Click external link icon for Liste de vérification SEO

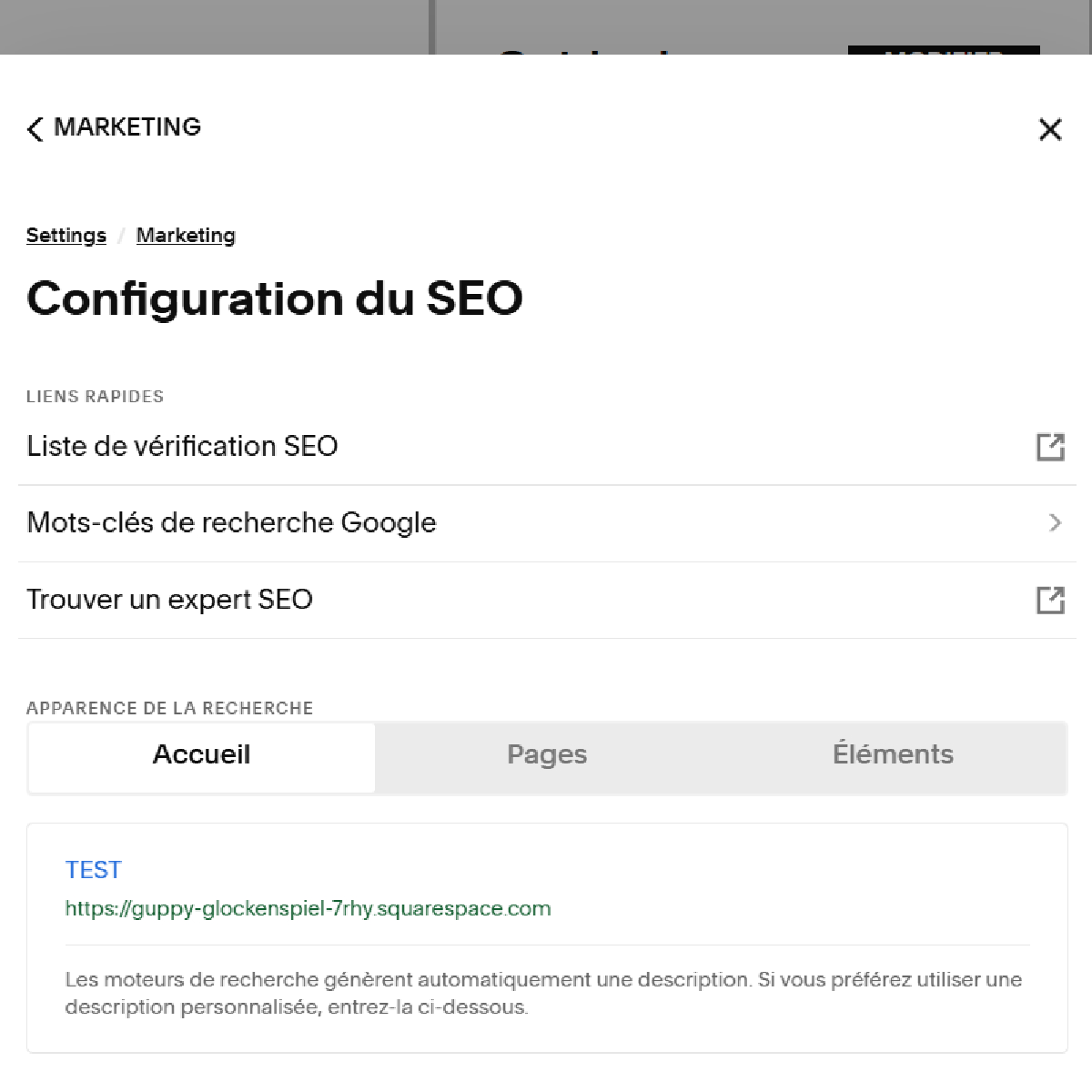(1050, 447)
